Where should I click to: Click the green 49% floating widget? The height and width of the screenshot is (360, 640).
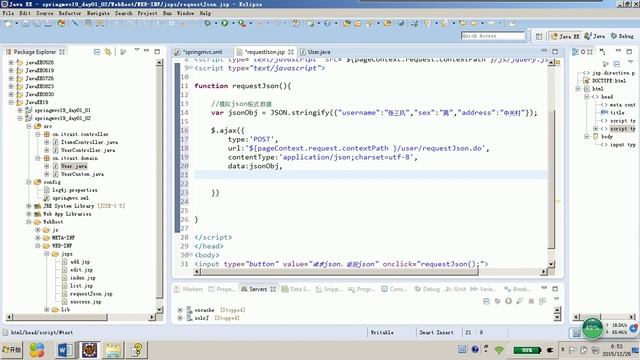pos(592,329)
